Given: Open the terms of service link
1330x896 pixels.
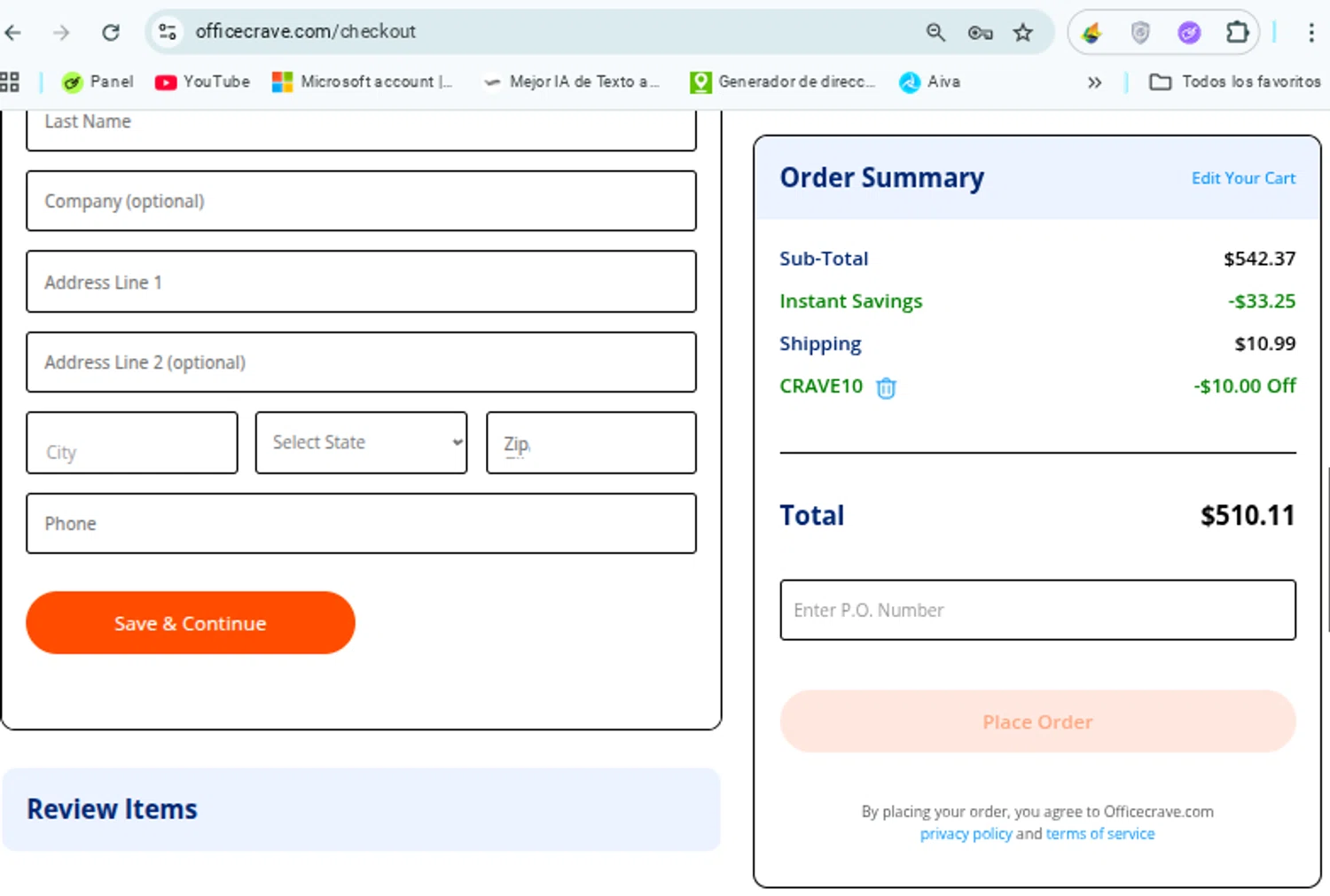Looking at the screenshot, I should (x=1100, y=834).
